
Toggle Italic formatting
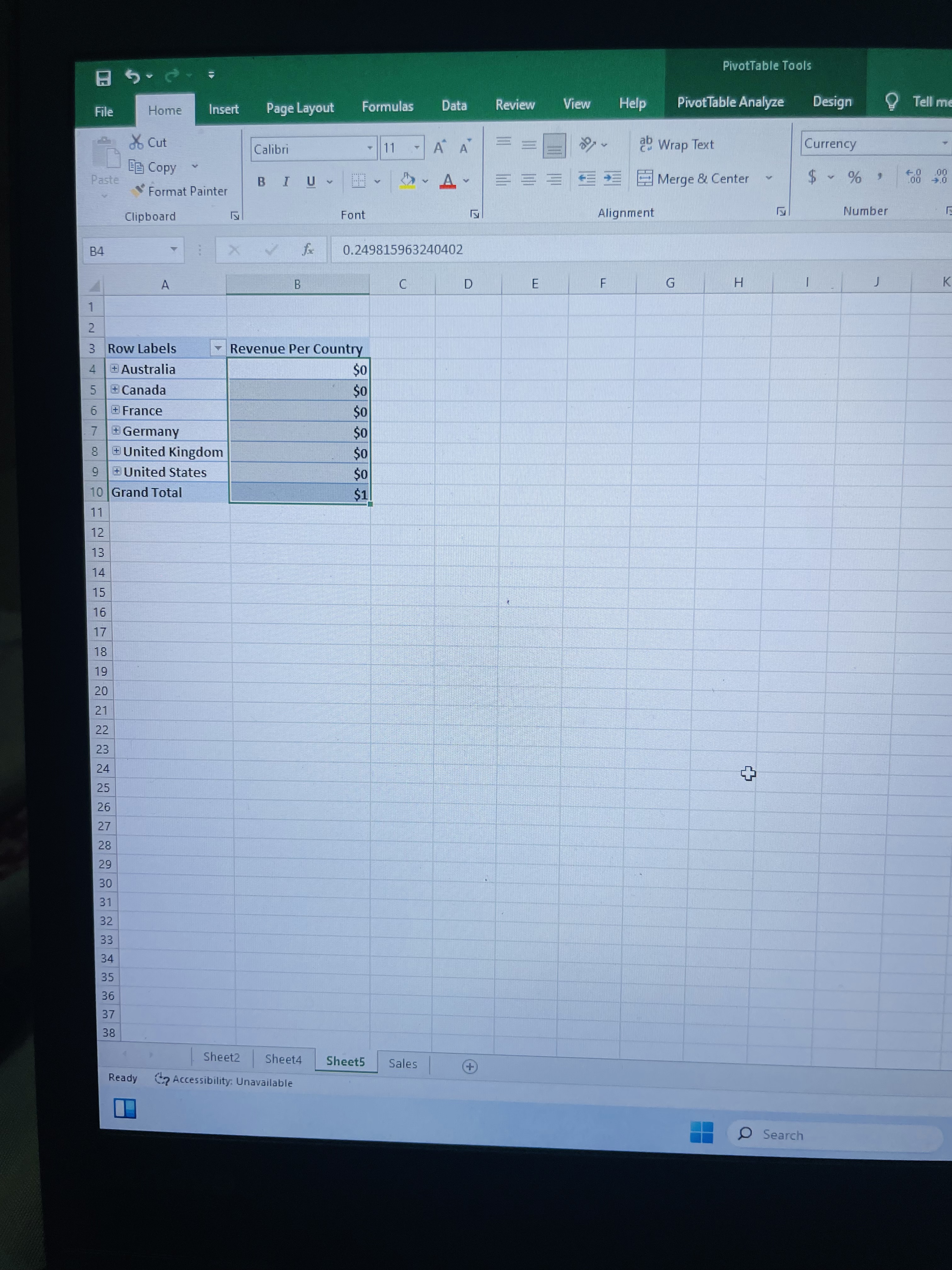pyautogui.click(x=285, y=181)
